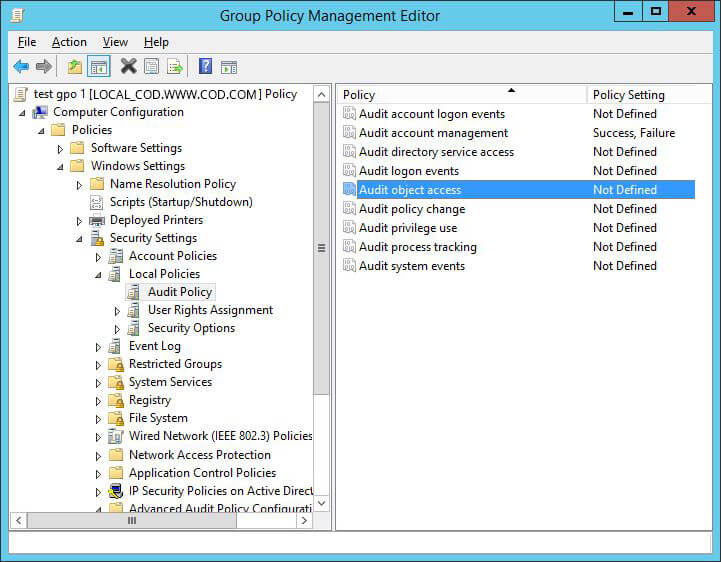
Task: Click the window system menu icon
Action: click(17, 15)
